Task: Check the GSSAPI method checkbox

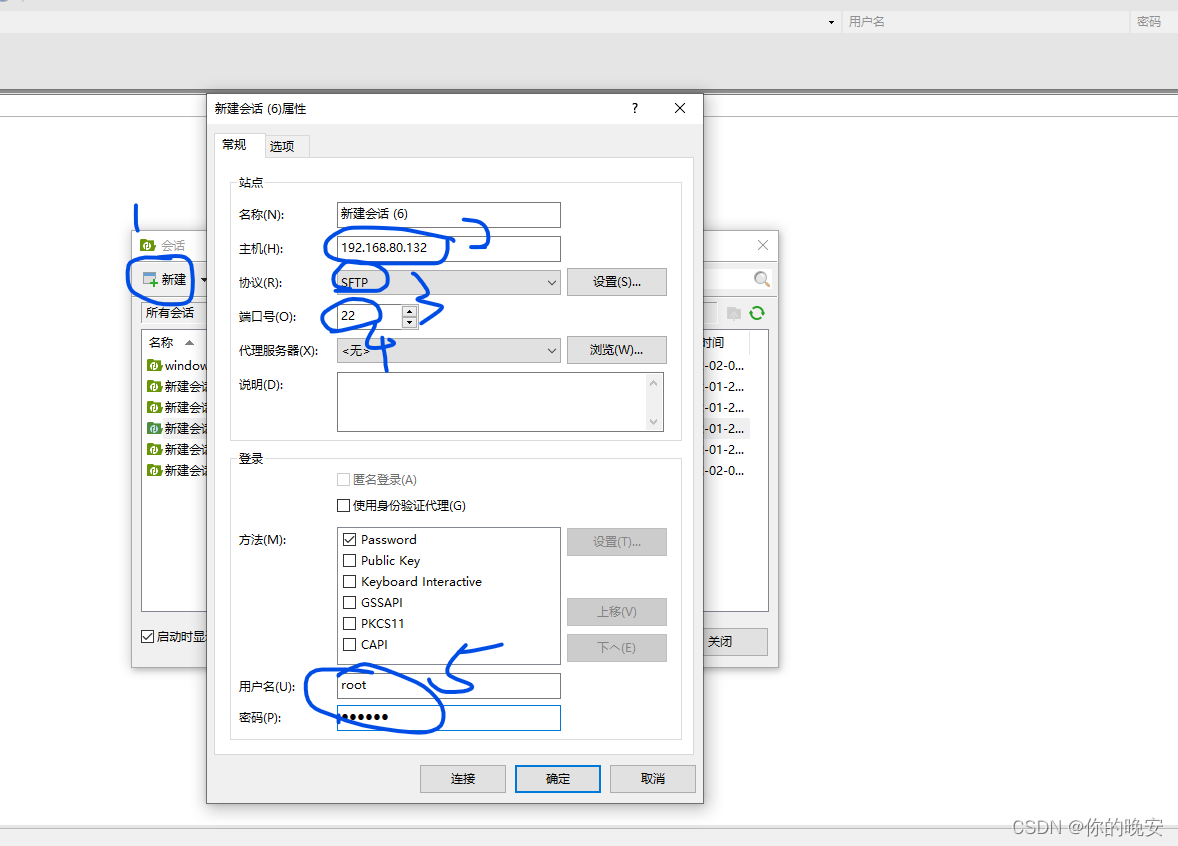Action: pos(349,603)
